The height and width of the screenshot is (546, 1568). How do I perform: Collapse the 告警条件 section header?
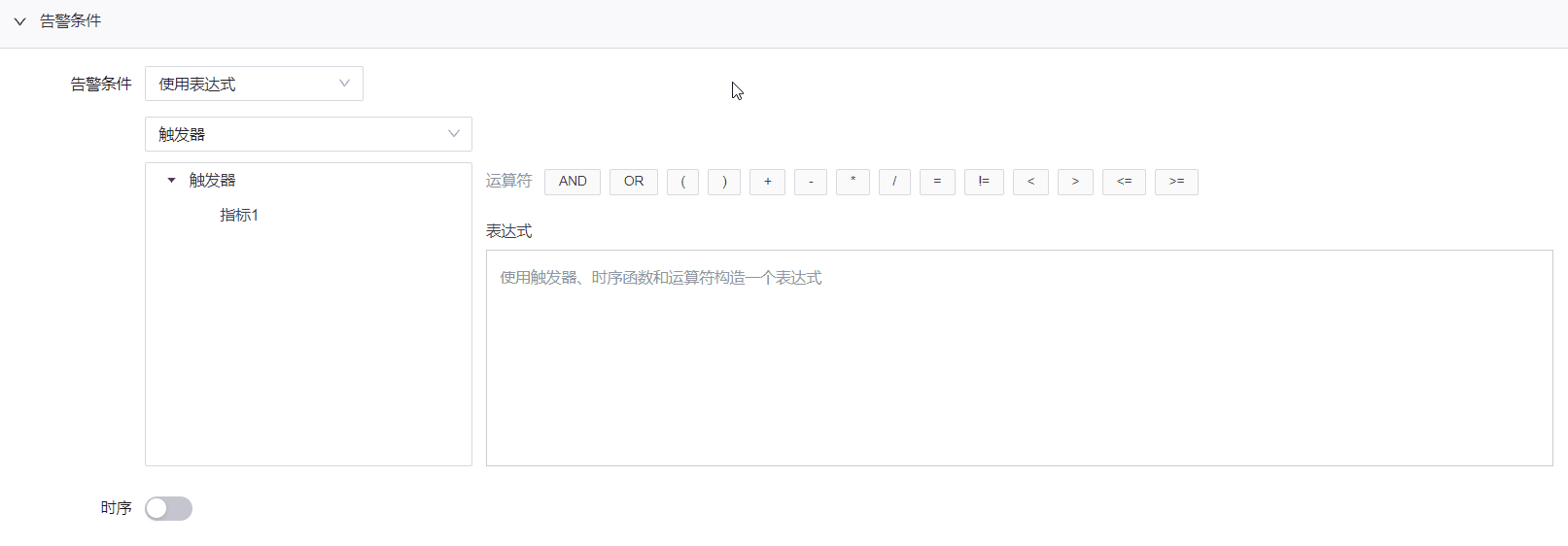click(19, 21)
